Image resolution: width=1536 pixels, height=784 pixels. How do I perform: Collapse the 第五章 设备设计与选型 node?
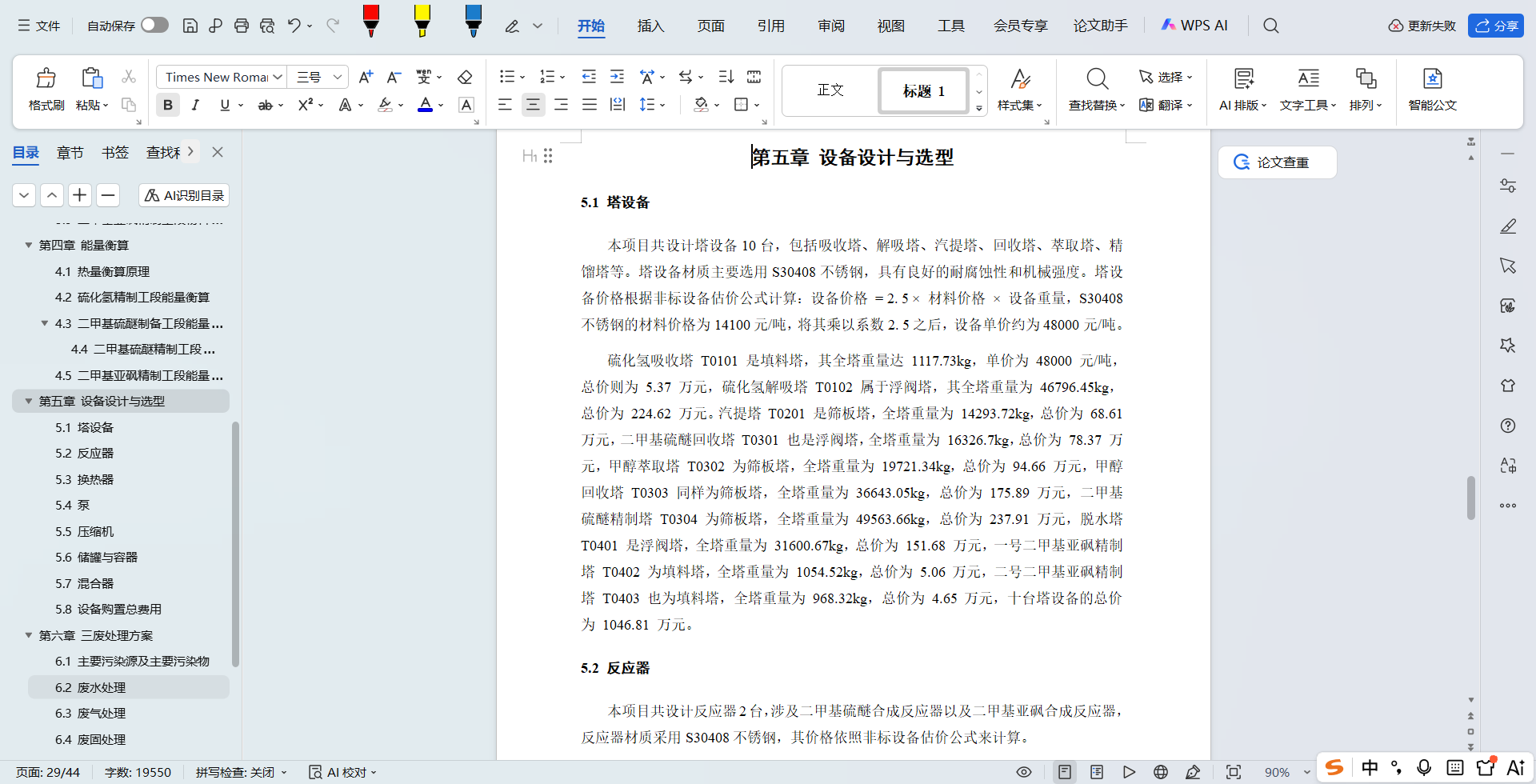(x=29, y=401)
